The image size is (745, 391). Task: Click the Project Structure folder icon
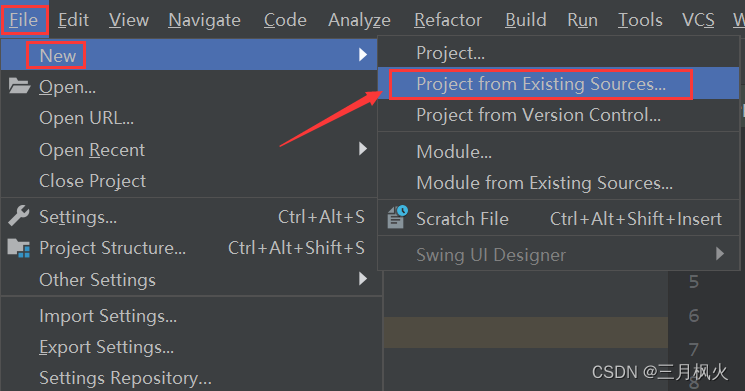click(x=19, y=248)
